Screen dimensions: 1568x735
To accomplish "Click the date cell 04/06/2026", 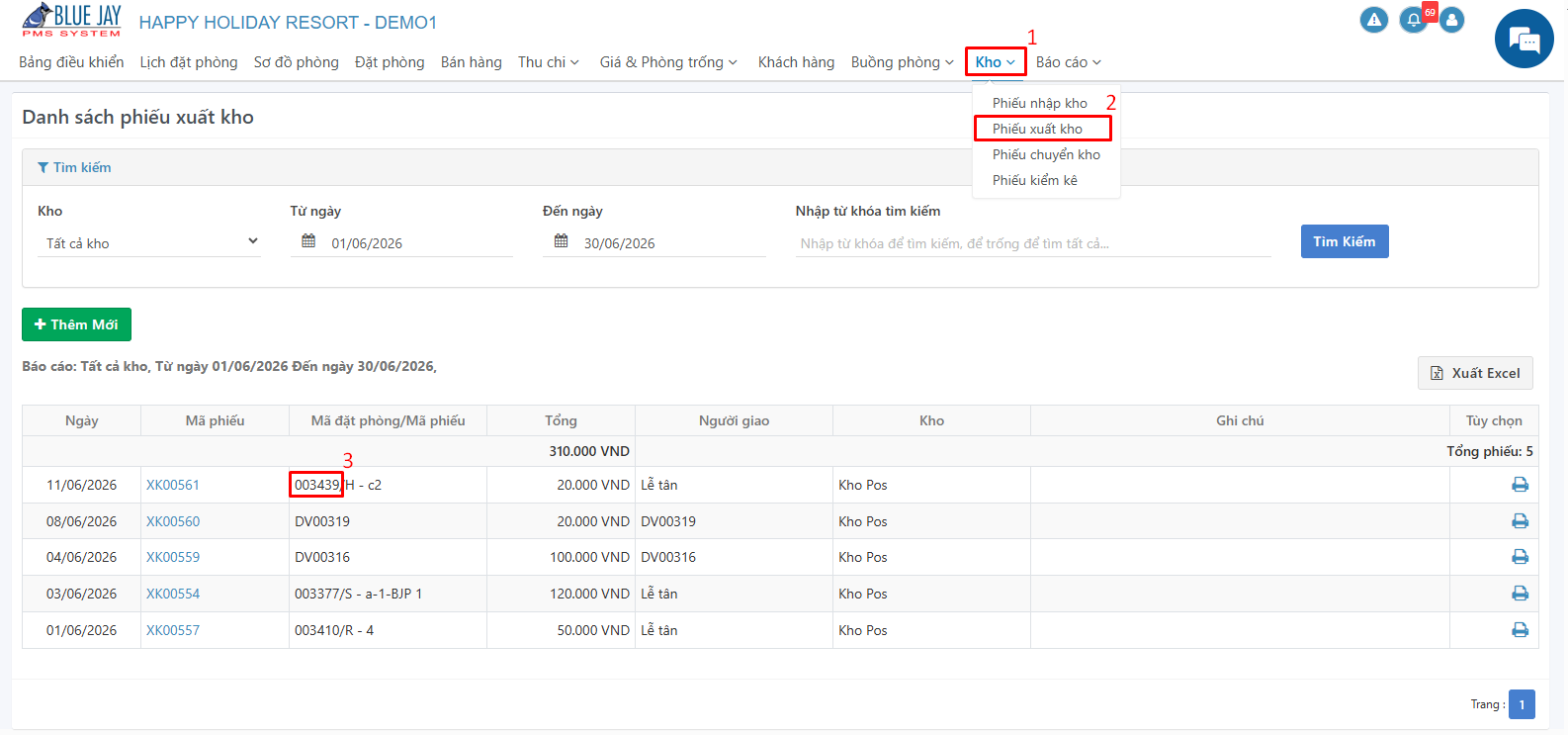I will pyautogui.click(x=82, y=557).
